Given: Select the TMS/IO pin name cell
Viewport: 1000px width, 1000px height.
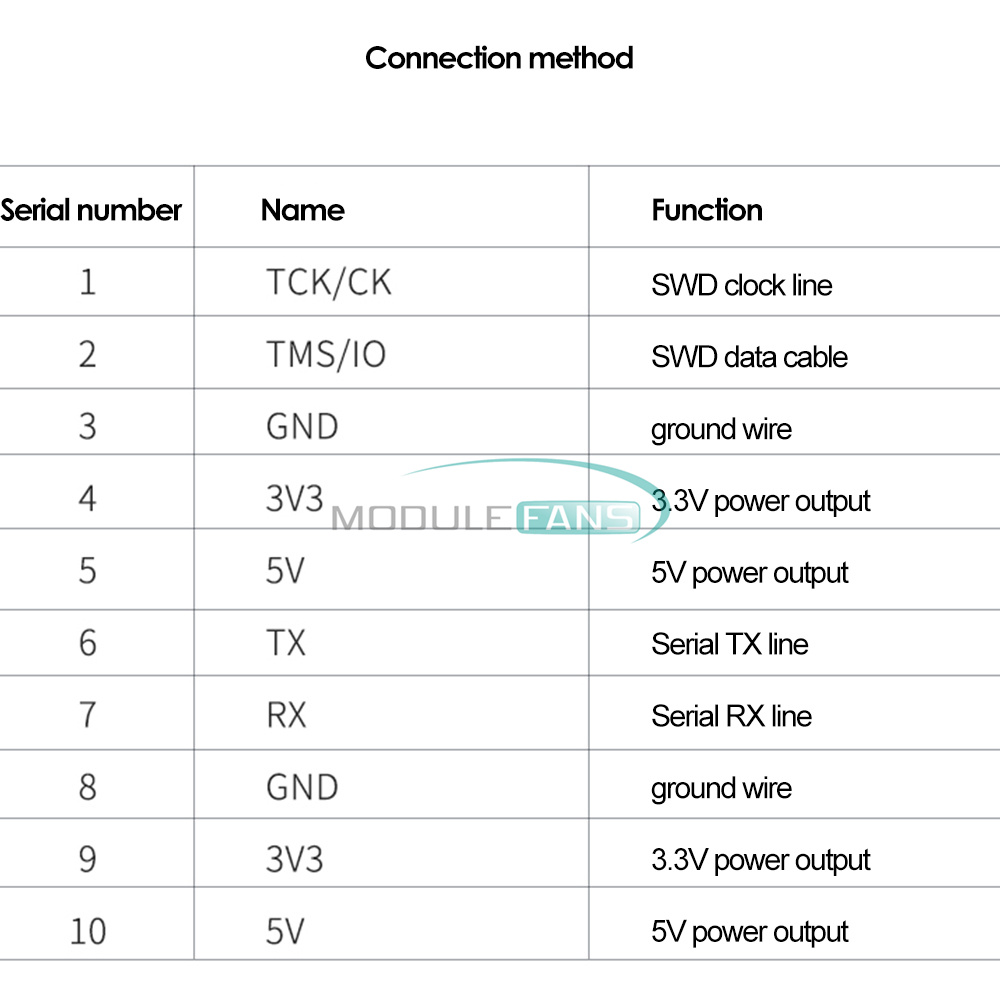Looking at the screenshot, I should point(325,355).
